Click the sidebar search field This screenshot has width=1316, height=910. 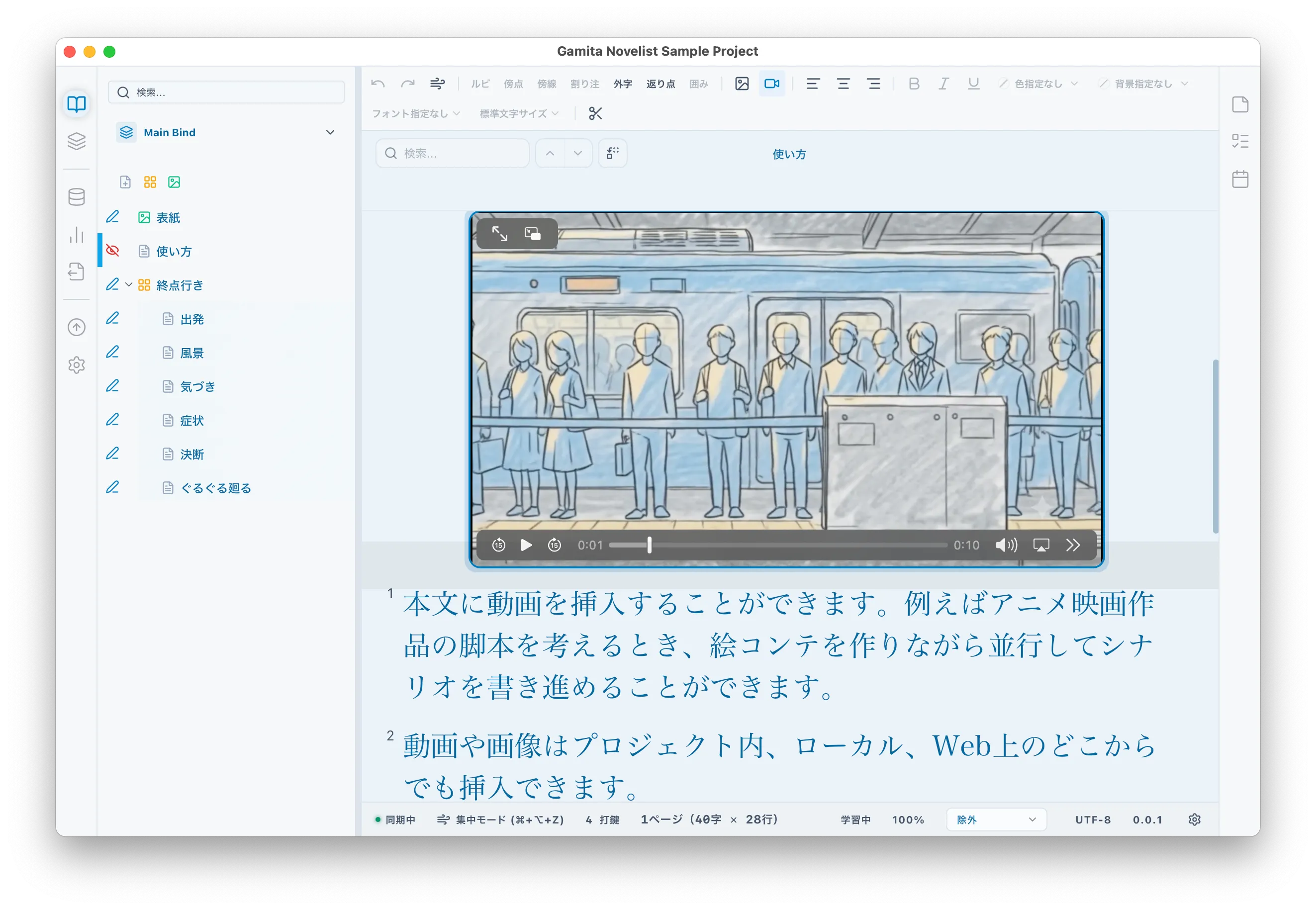coord(226,92)
